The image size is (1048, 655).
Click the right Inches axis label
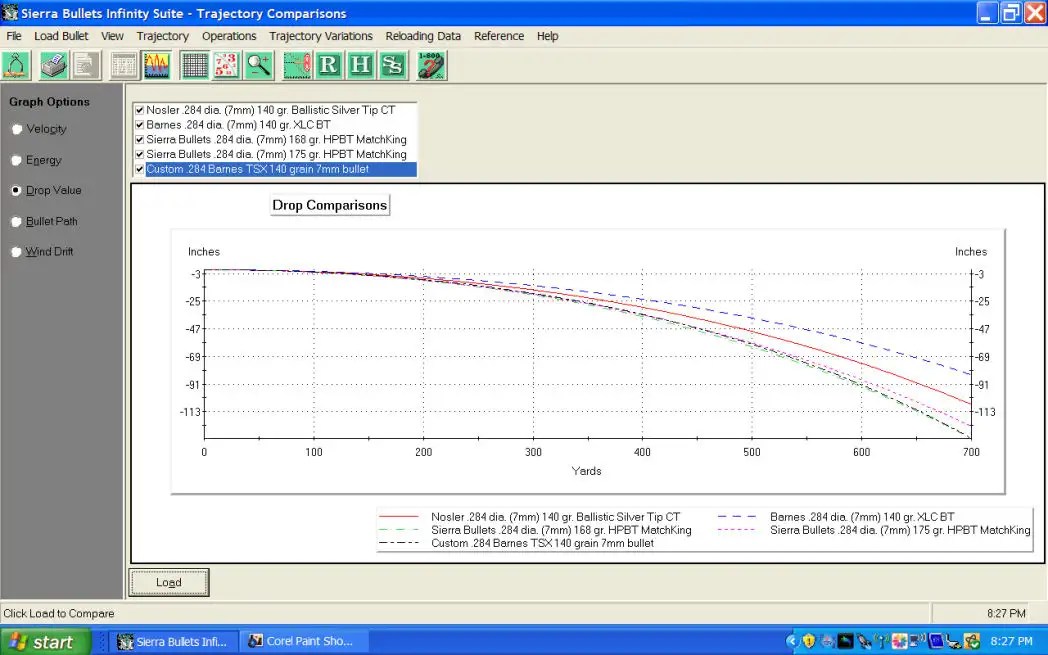click(970, 252)
